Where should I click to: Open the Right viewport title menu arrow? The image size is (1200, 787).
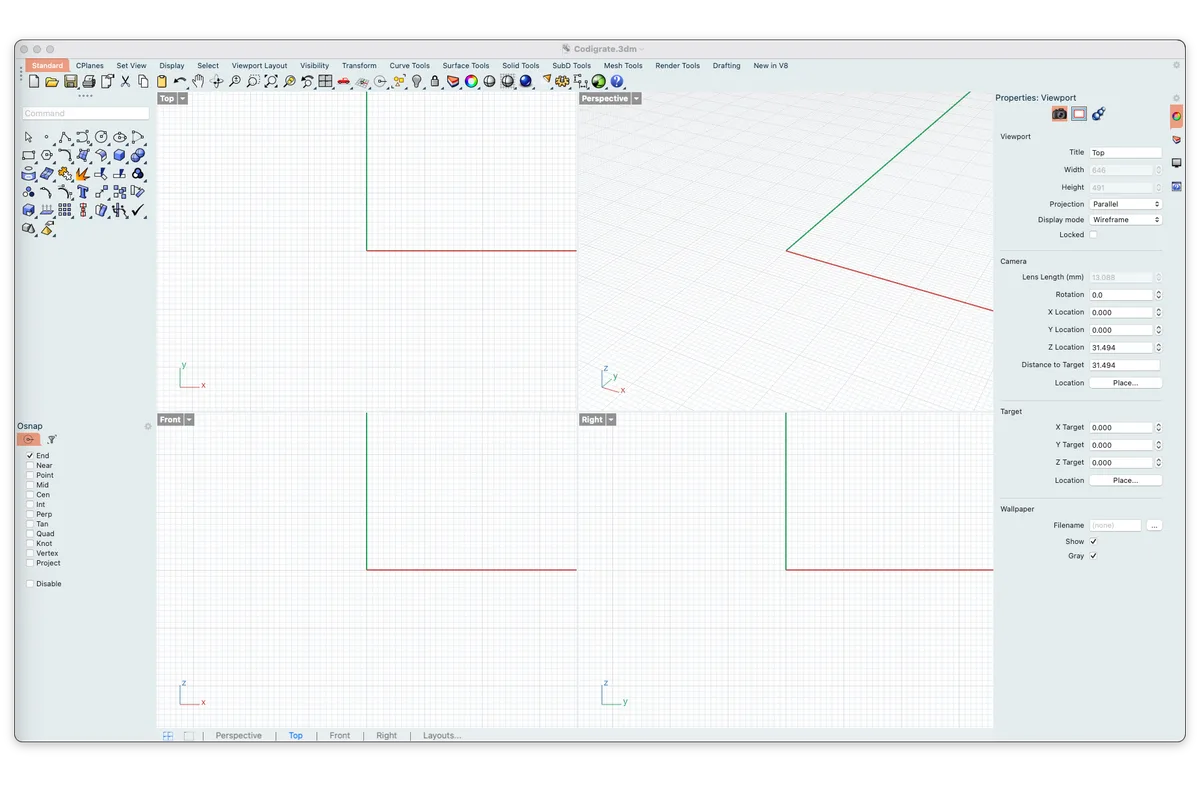coord(611,420)
